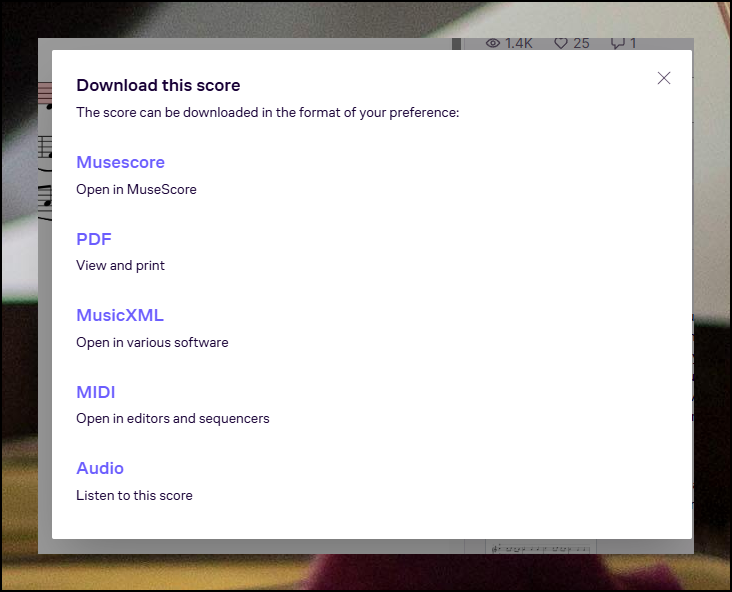Click the heart icon with 25 likes
The width and height of the screenshot is (732, 592).
(x=561, y=43)
